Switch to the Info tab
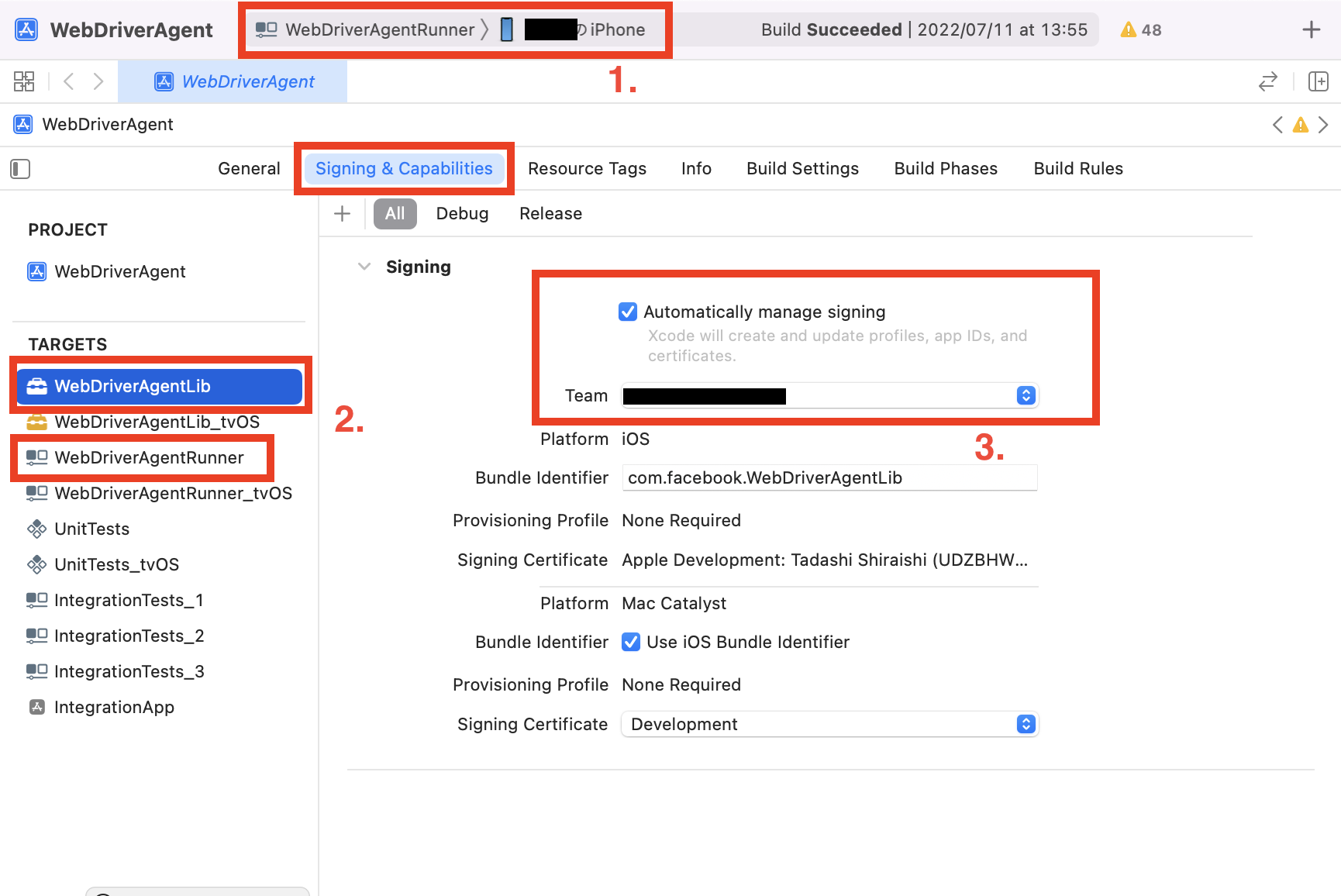Image resolution: width=1341 pixels, height=896 pixels. (696, 168)
